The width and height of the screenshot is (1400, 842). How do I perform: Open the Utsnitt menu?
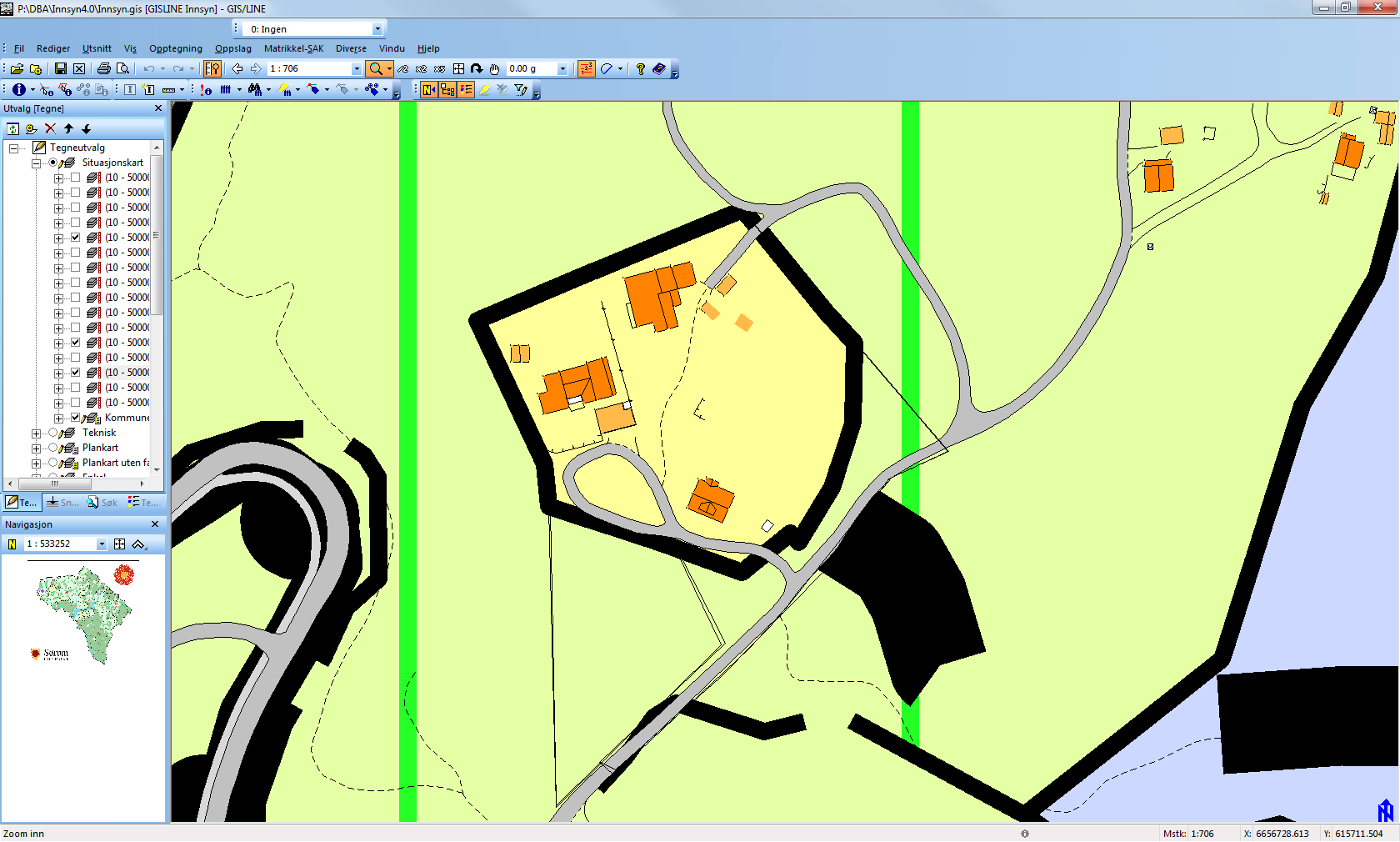tap(97, 48)
